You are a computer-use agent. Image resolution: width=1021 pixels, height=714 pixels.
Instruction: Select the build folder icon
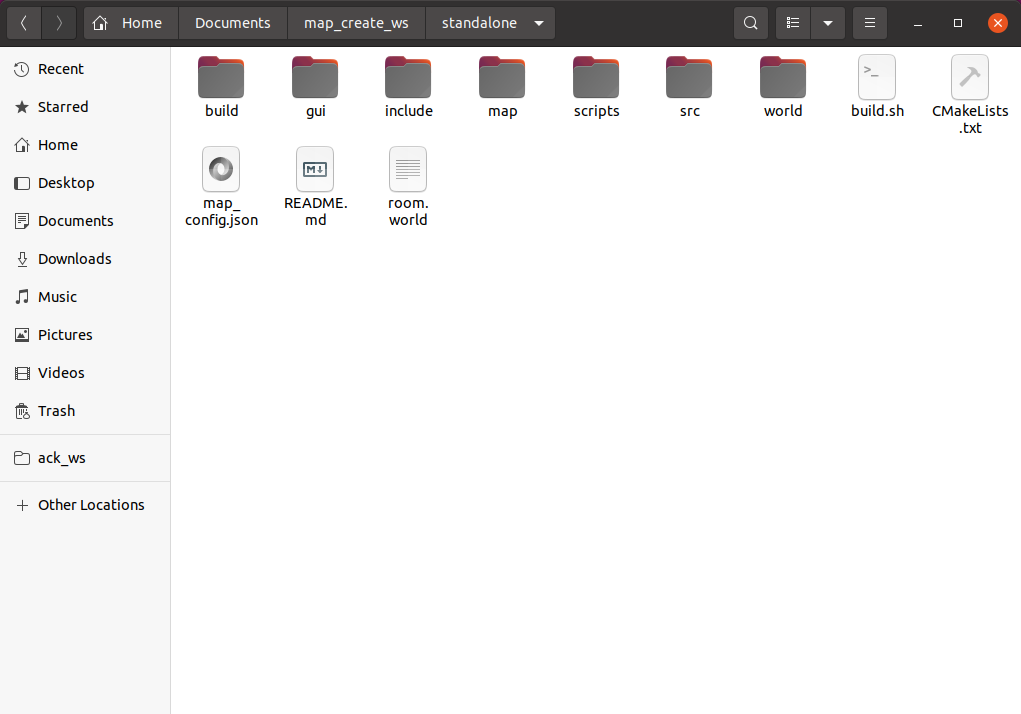coord(221,77)
